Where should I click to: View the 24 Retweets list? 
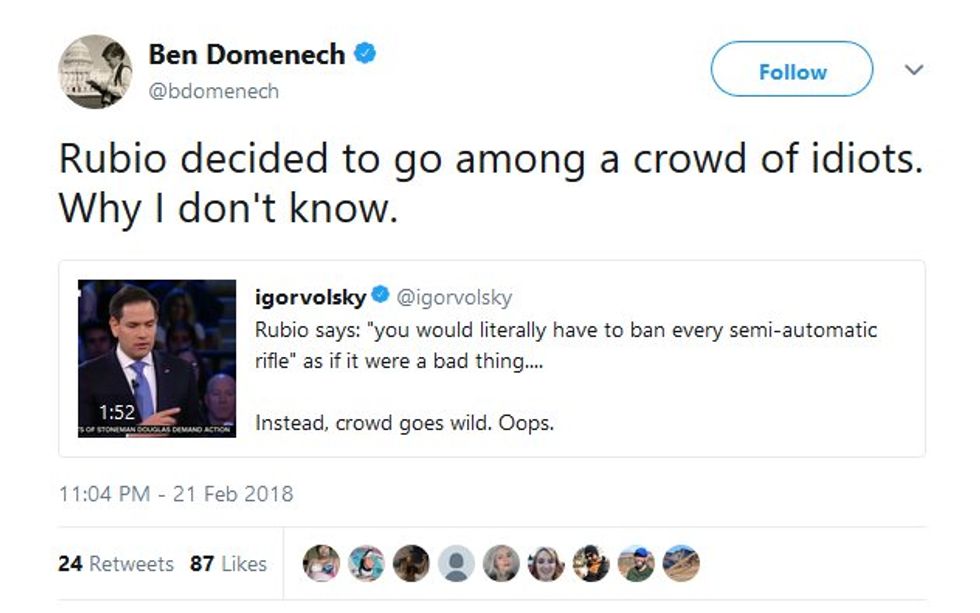tap(116, 564)
